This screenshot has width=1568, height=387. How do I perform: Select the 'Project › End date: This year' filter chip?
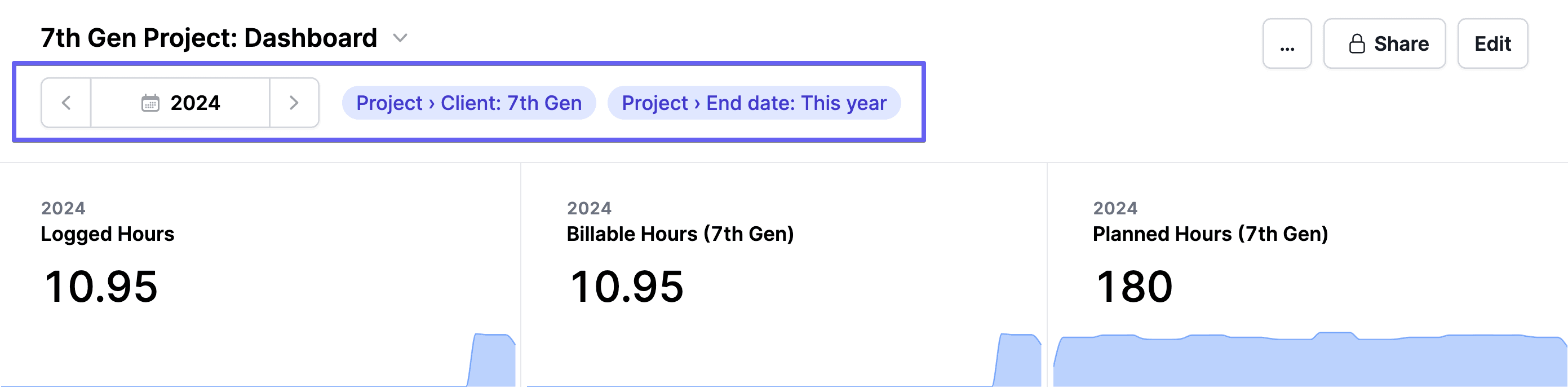(x=754, y=103)
